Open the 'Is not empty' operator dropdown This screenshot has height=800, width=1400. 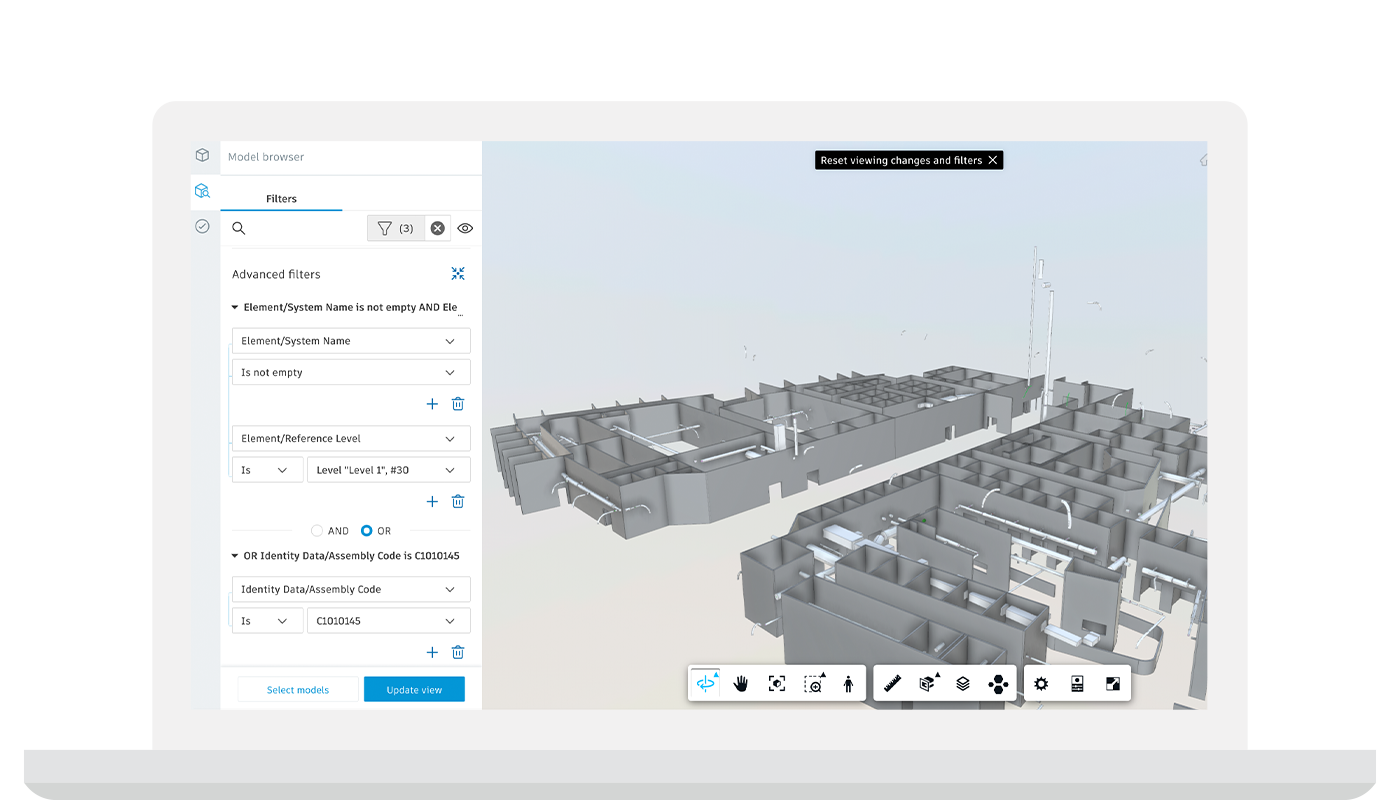point(351,372)
